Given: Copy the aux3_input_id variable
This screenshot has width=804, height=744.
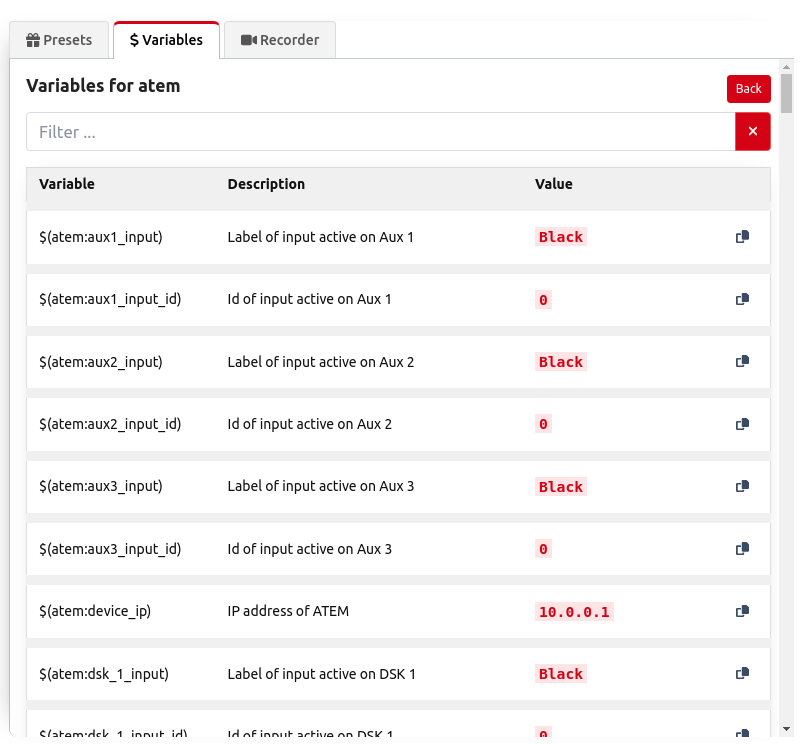Looking at the screenshot, I should 742,549.
